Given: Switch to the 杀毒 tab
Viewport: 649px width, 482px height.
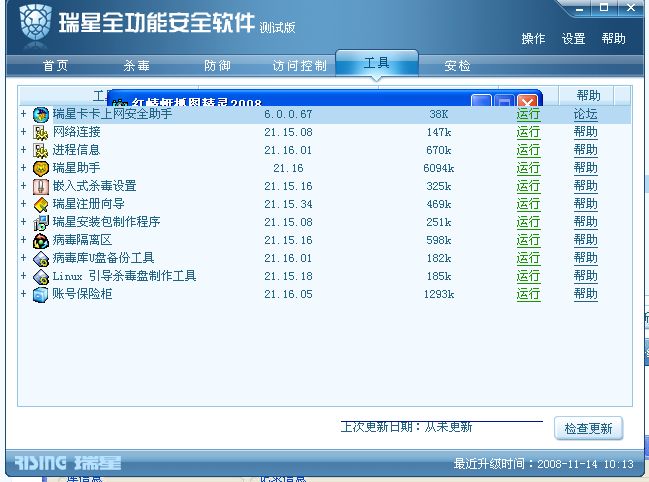Looking at the screenshot, I should point(136,65).
